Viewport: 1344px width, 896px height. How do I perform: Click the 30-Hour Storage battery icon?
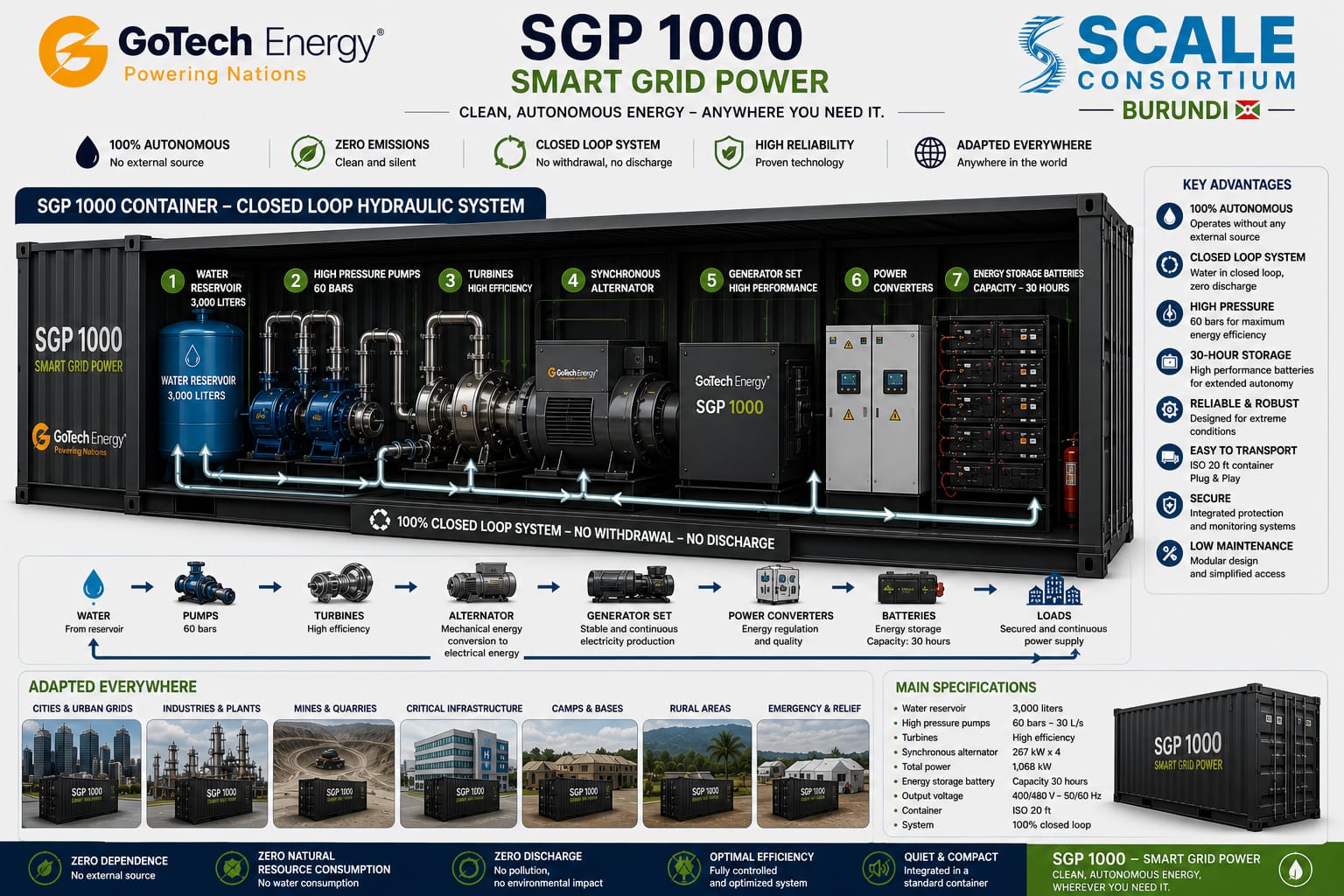(x=1169, y=360)
